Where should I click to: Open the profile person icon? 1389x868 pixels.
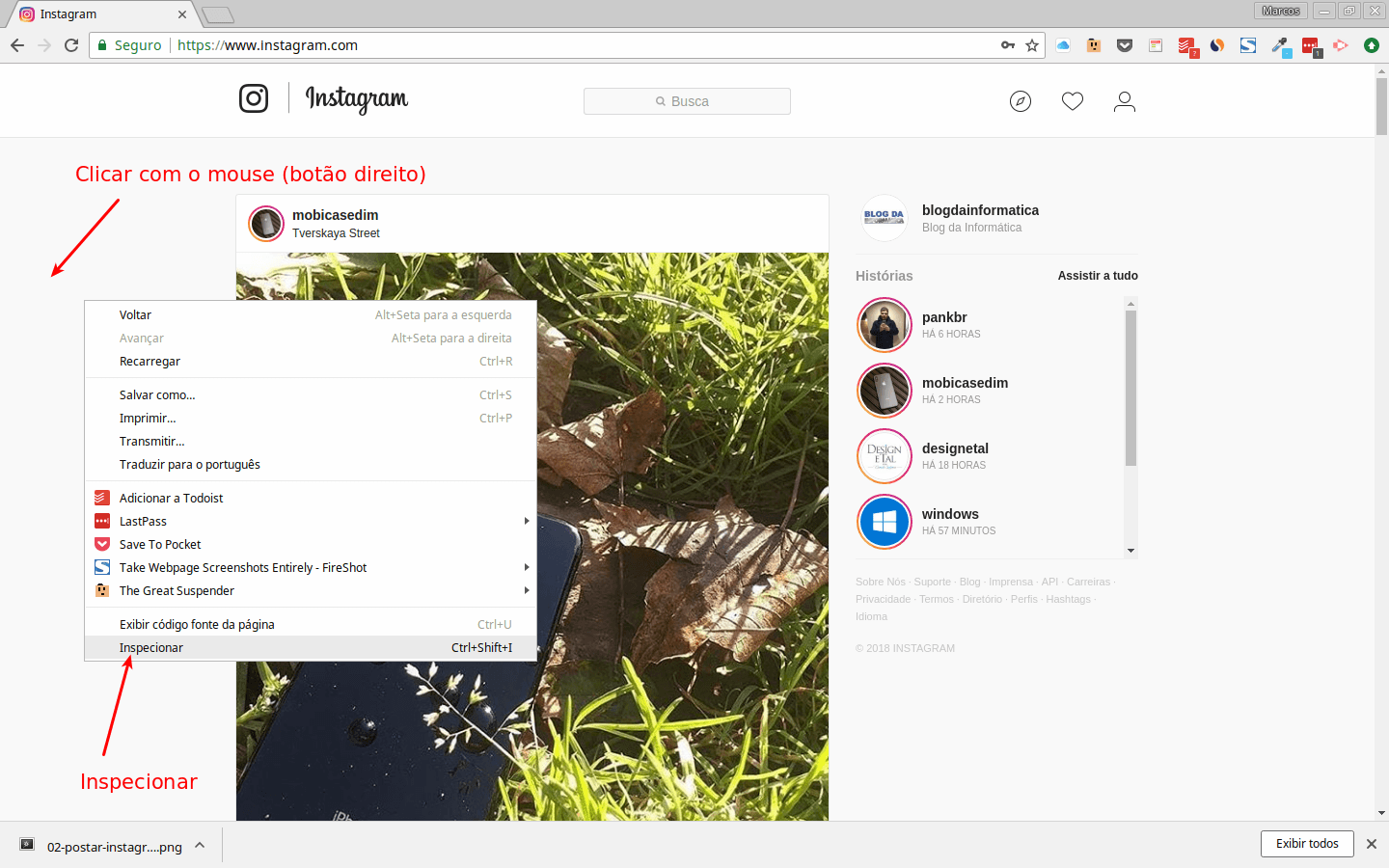(x=1125, y=101)
